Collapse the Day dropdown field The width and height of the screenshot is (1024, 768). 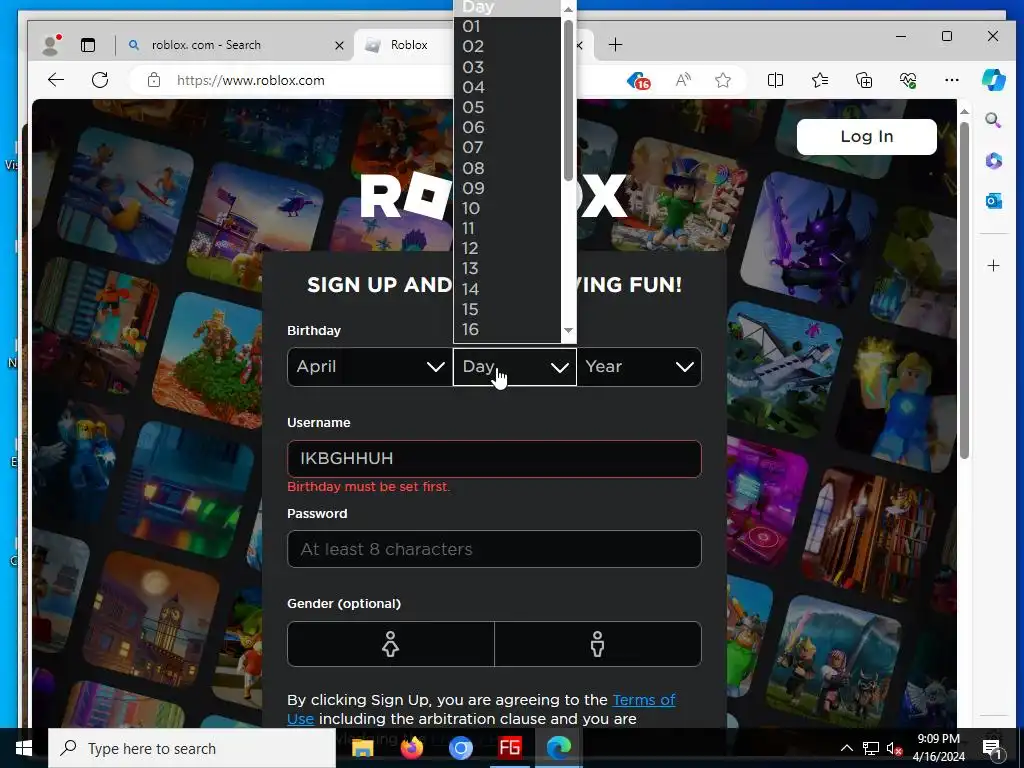(x=515, y=366)
